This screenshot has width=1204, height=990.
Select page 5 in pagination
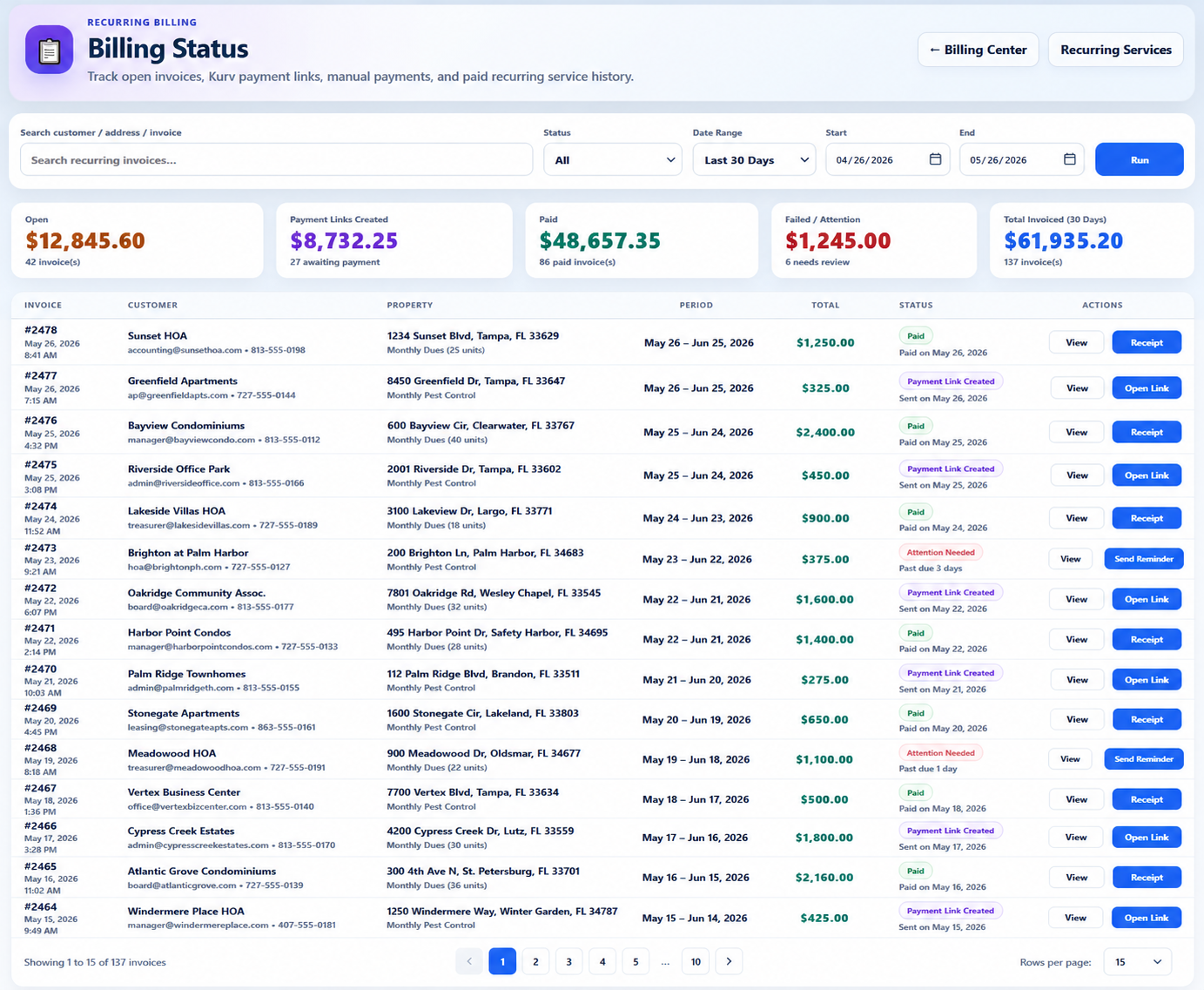pyautogui.click(x=636, y=961)
